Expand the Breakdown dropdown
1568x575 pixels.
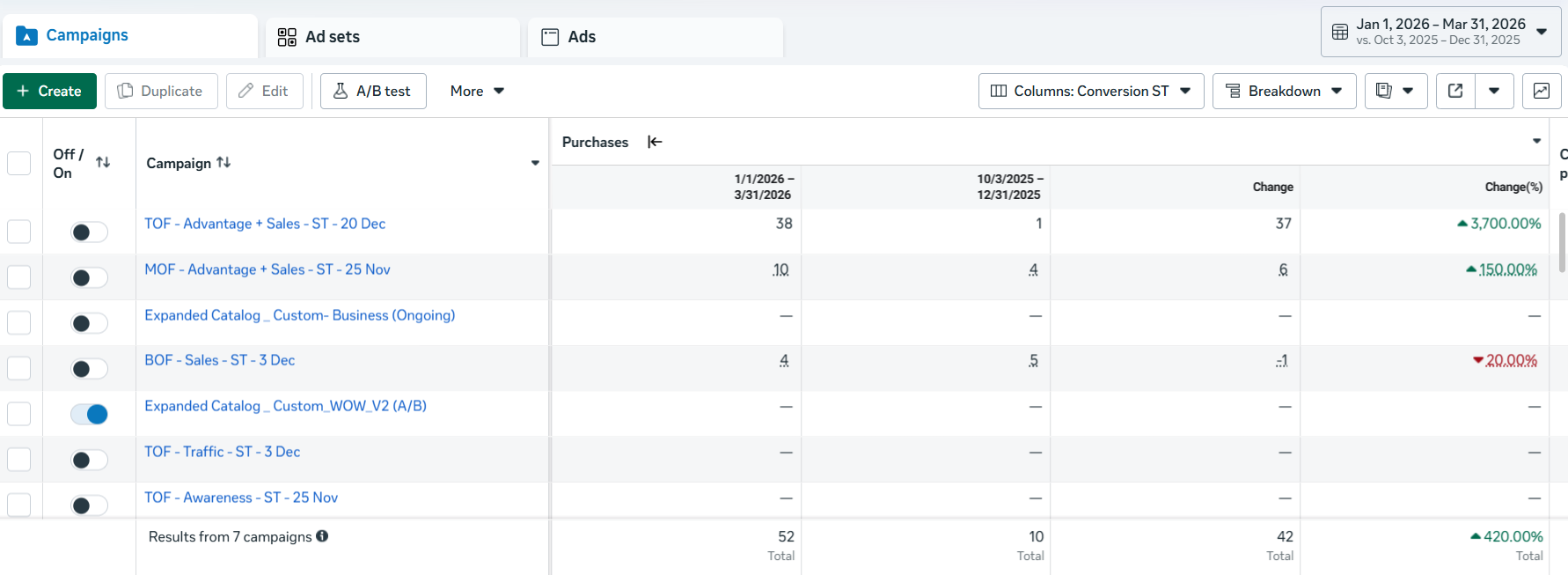(1284, 91)
